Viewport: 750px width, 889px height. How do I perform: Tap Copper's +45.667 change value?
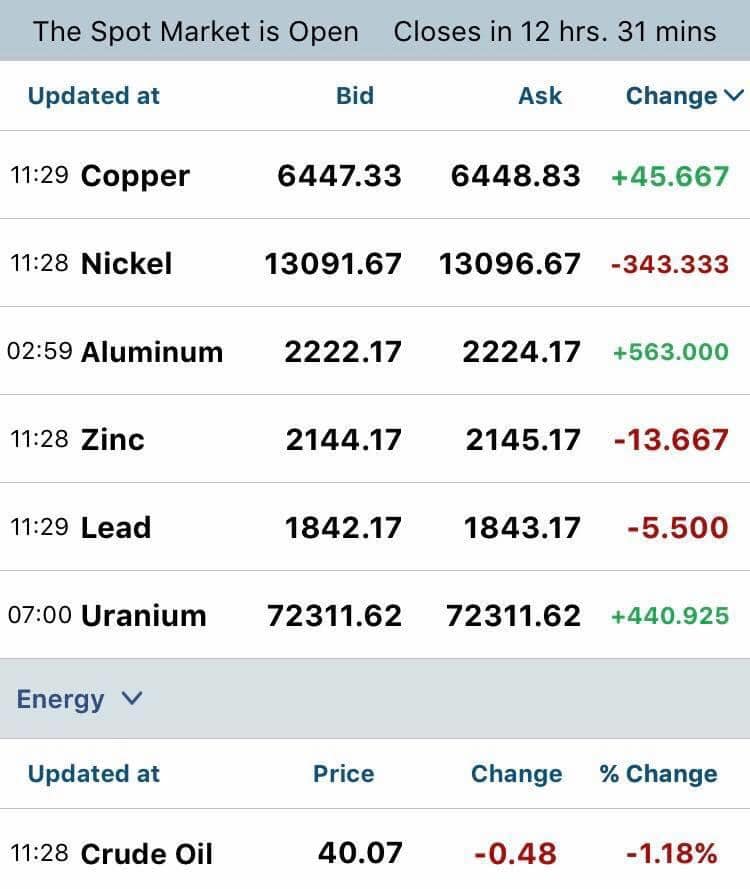click(670, 176)
